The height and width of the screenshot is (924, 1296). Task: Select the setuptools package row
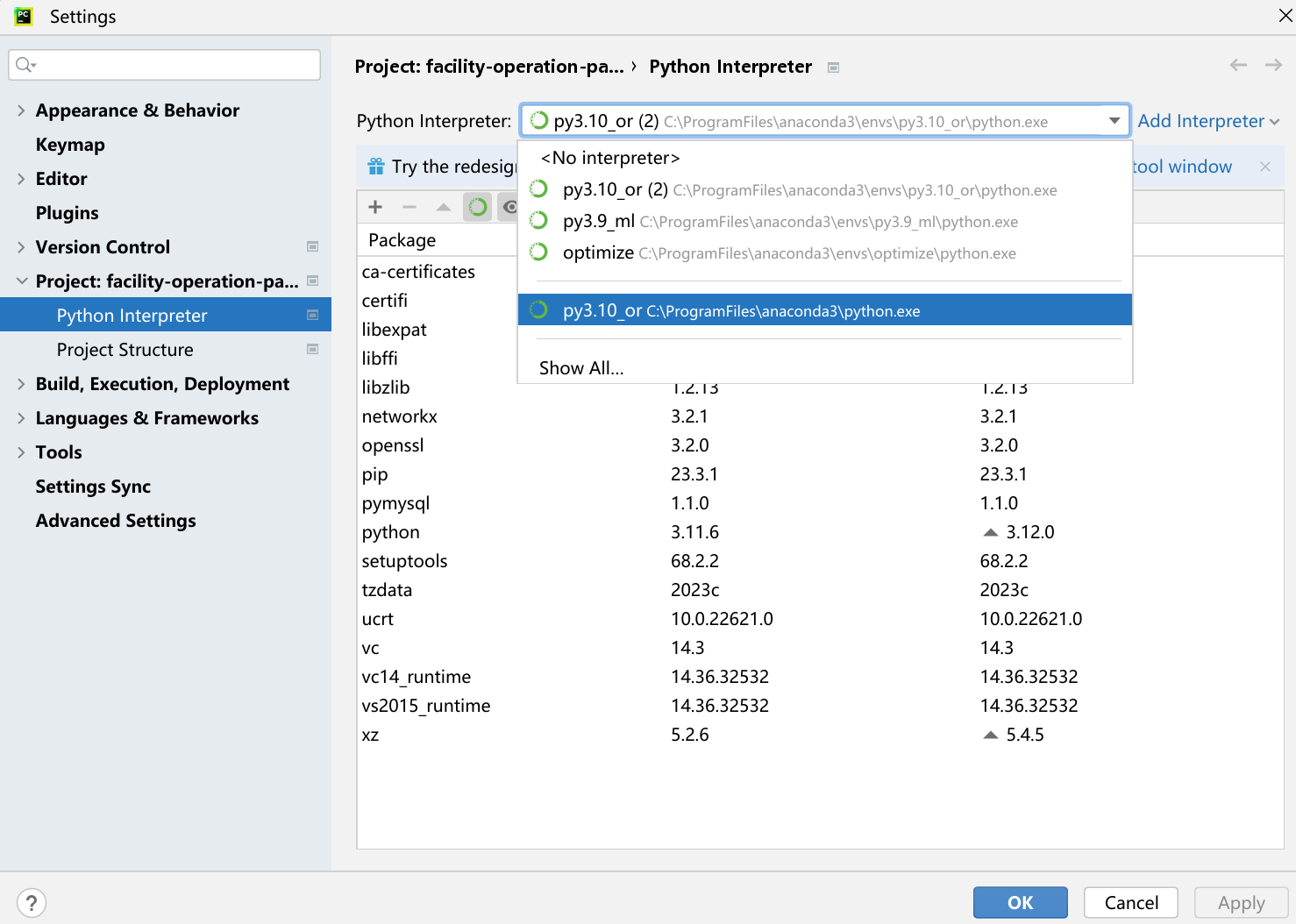click(x=820, y=561)
